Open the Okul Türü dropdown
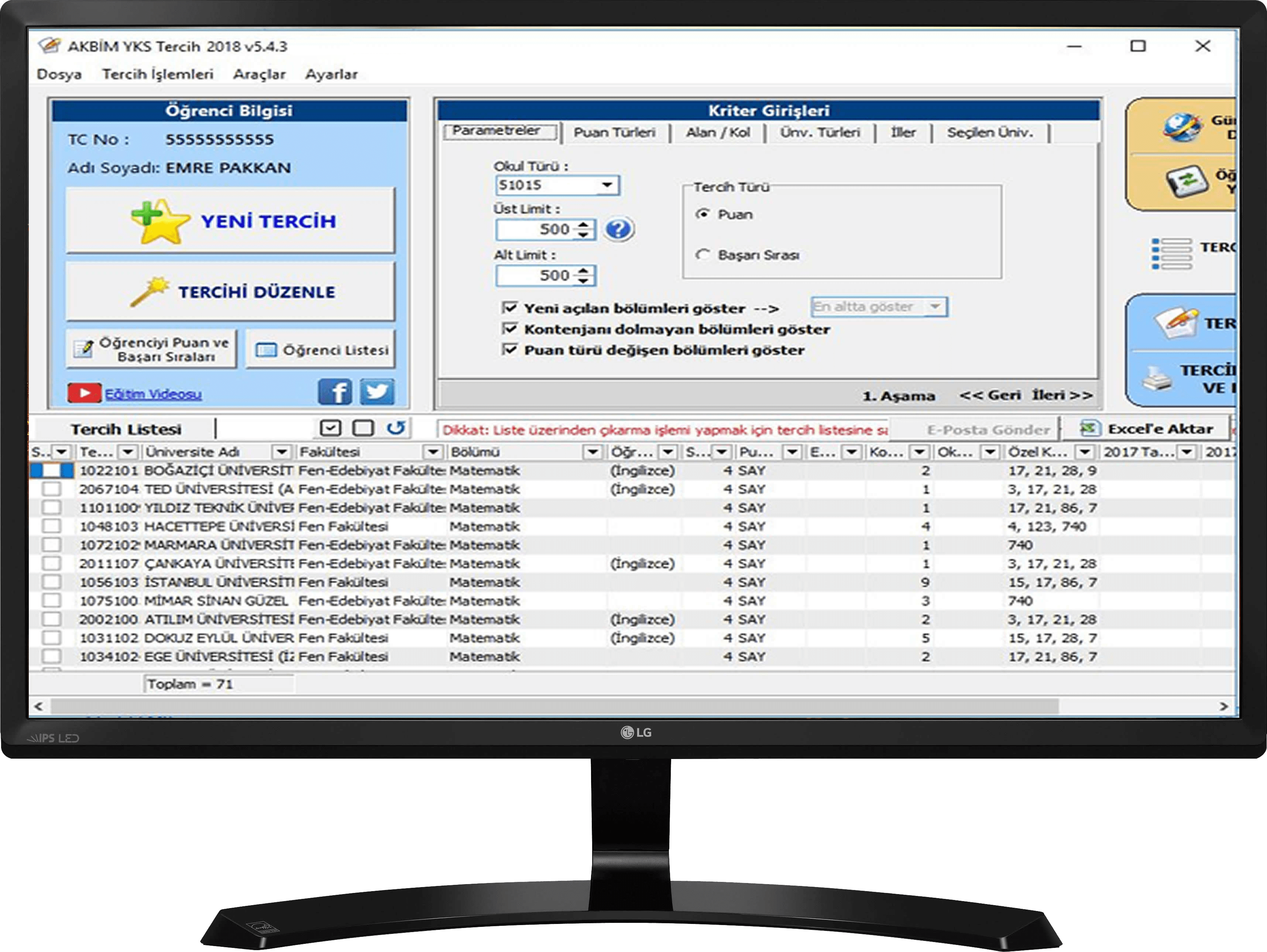This screenshot has width=1267, height=952. tap(607, 185)
